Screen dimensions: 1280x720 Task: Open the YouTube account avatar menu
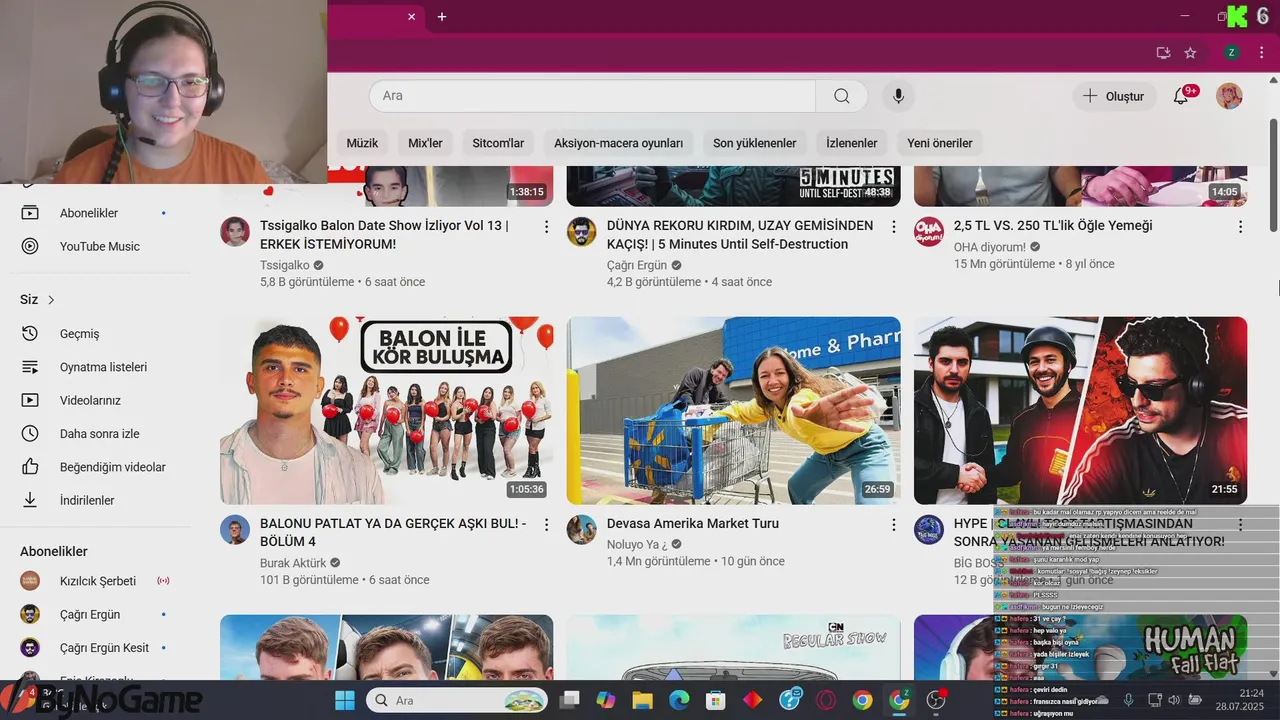1229,96
